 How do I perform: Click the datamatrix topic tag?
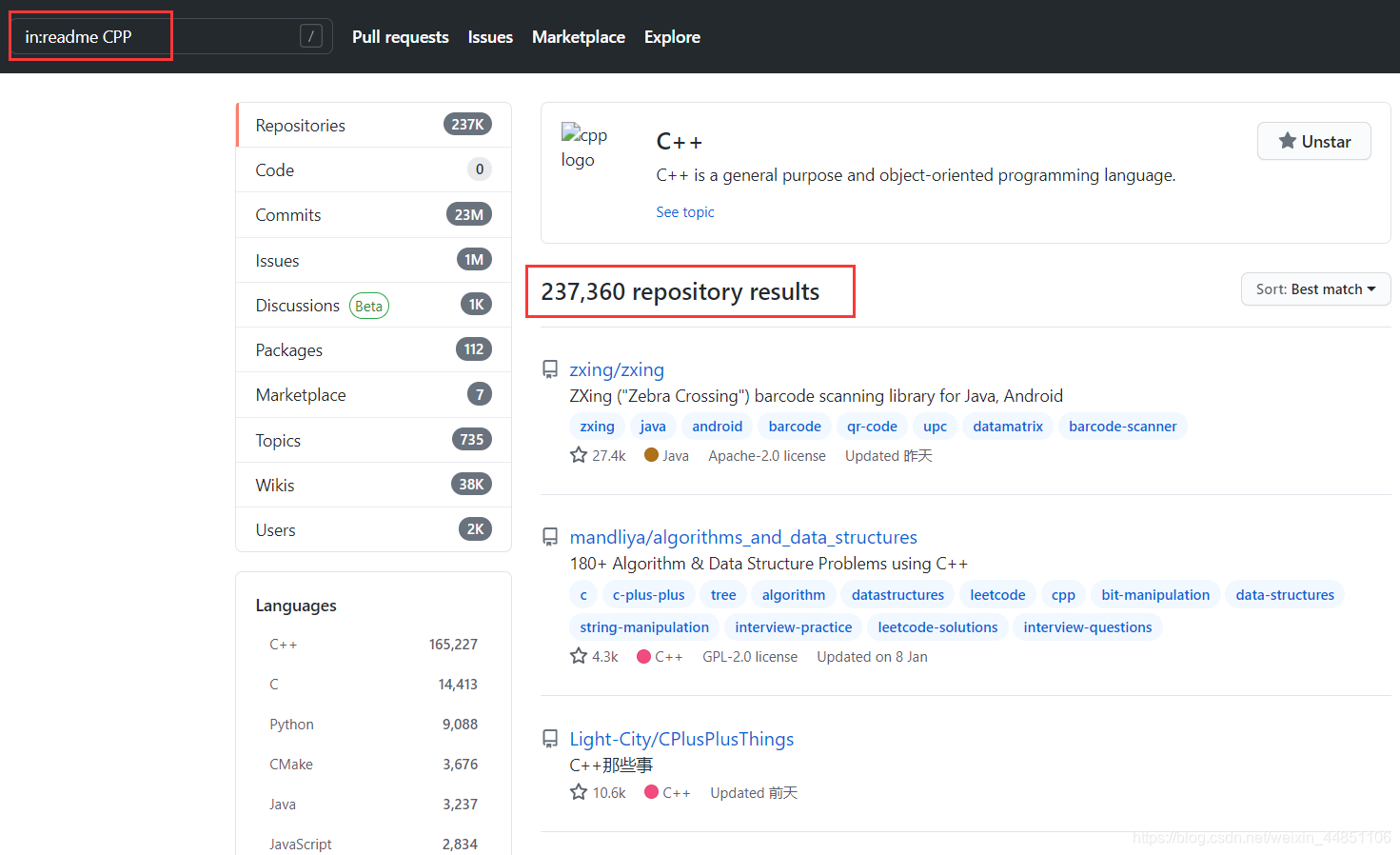pyautogui.click(x=1008, y=427)
